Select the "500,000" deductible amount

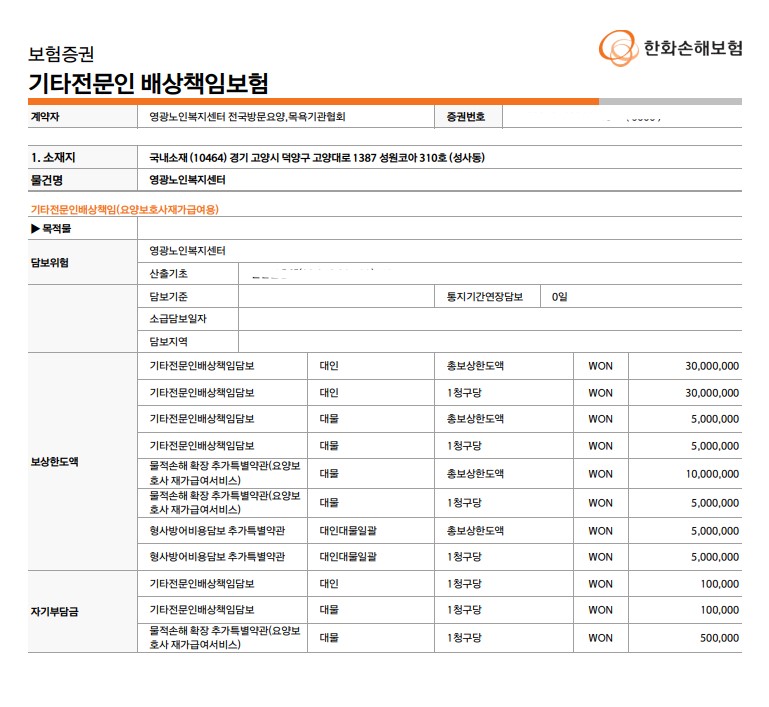(x=719, y=638)
